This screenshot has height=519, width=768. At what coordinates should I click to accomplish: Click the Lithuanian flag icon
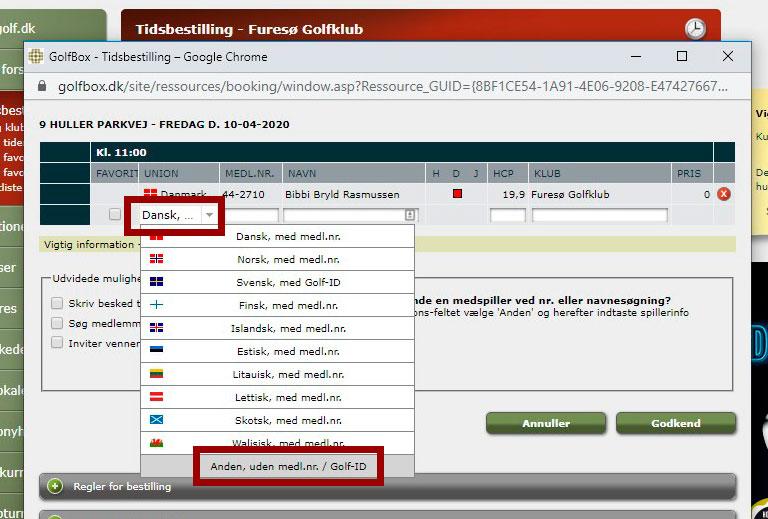[156, 374]
